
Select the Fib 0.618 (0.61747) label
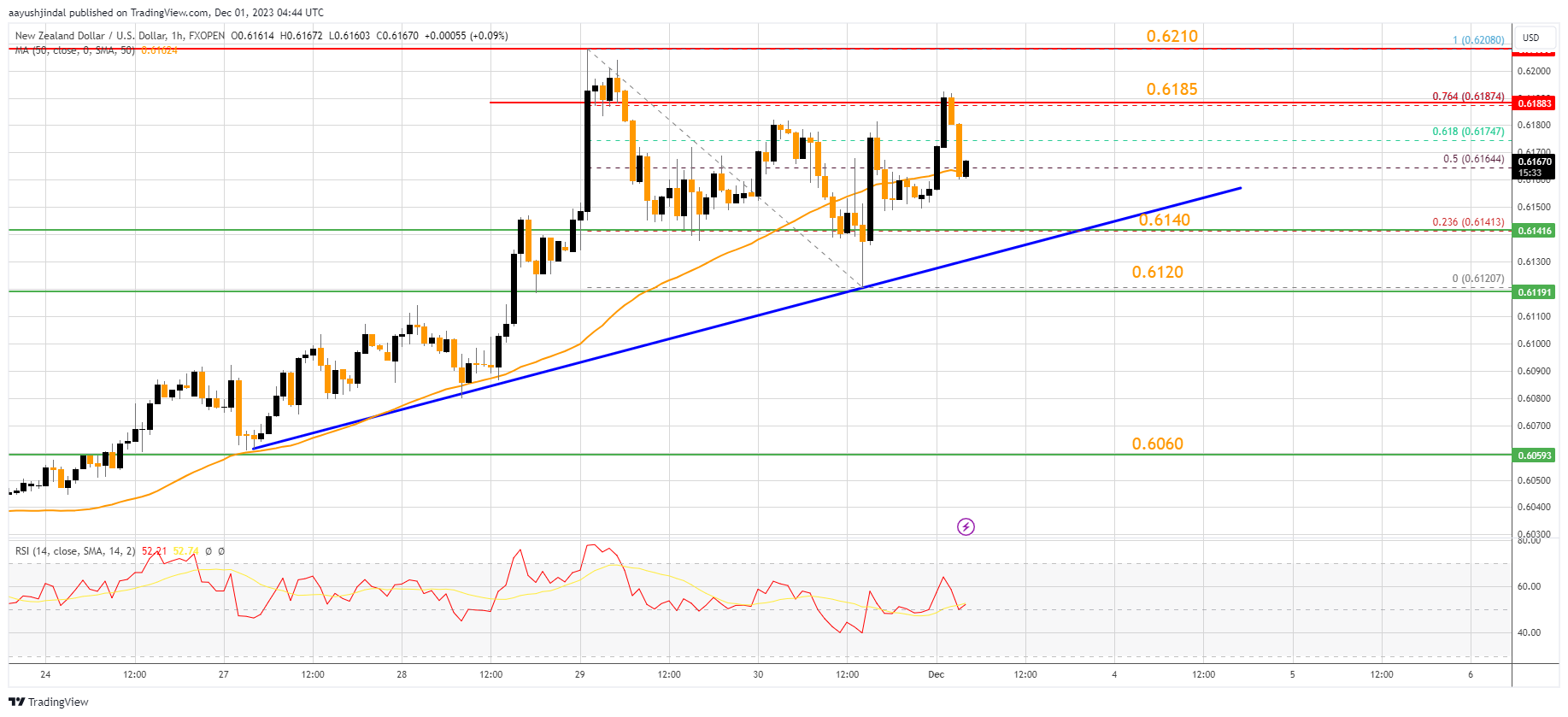click(1468, 132)
